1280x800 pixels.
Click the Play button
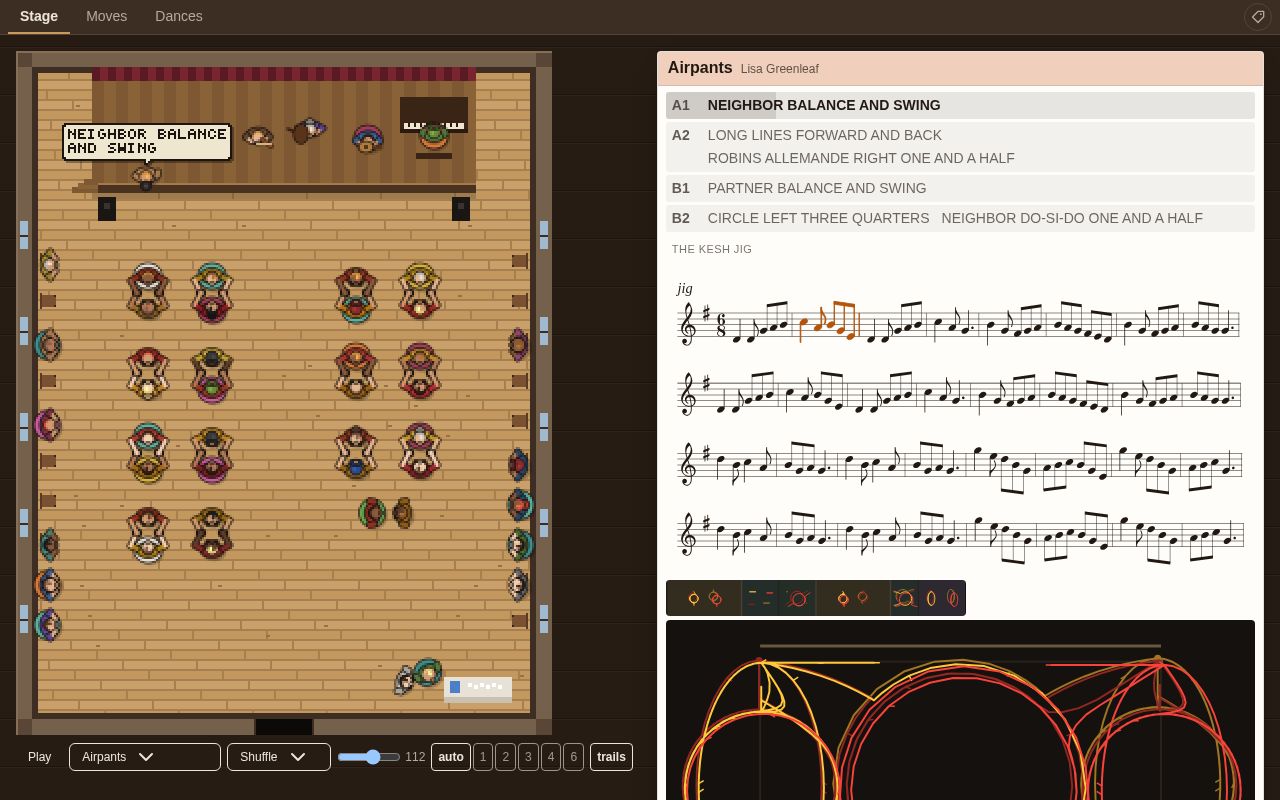(x=40, y=757)
